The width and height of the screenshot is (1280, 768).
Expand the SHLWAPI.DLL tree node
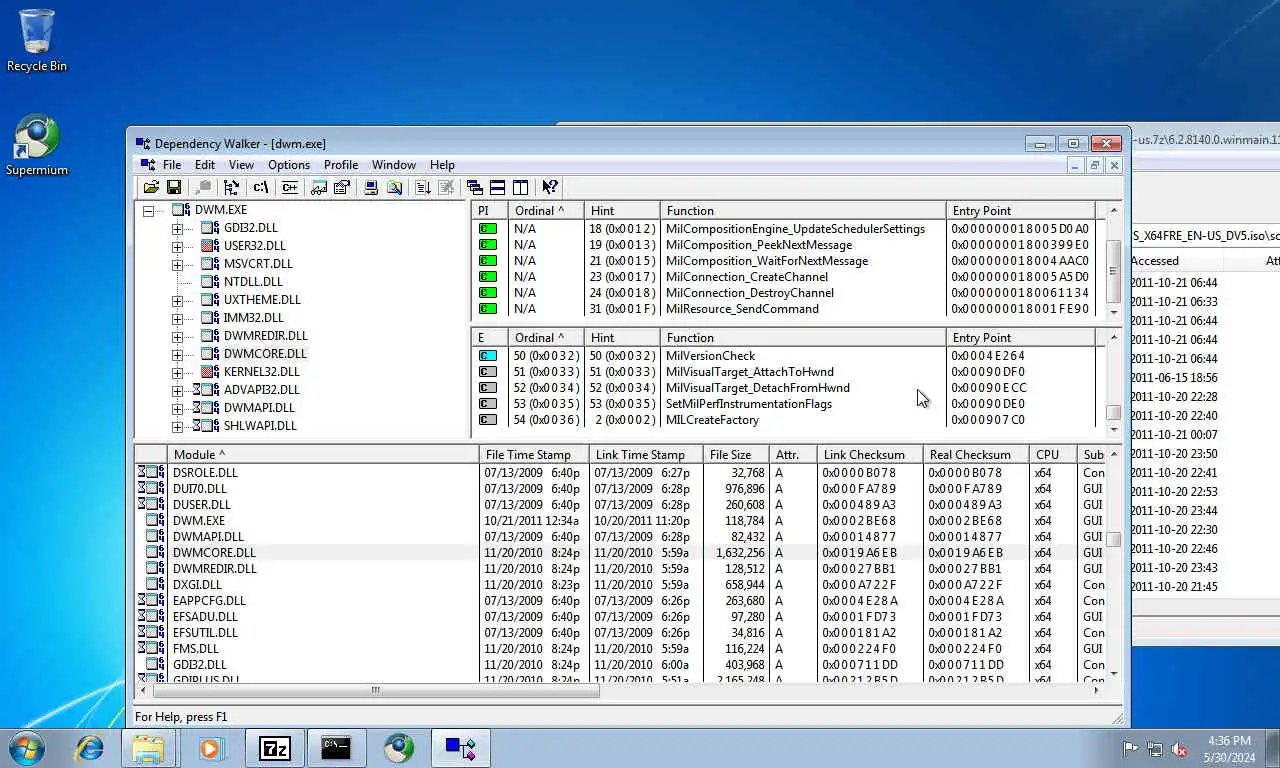(x=178, y=427)
